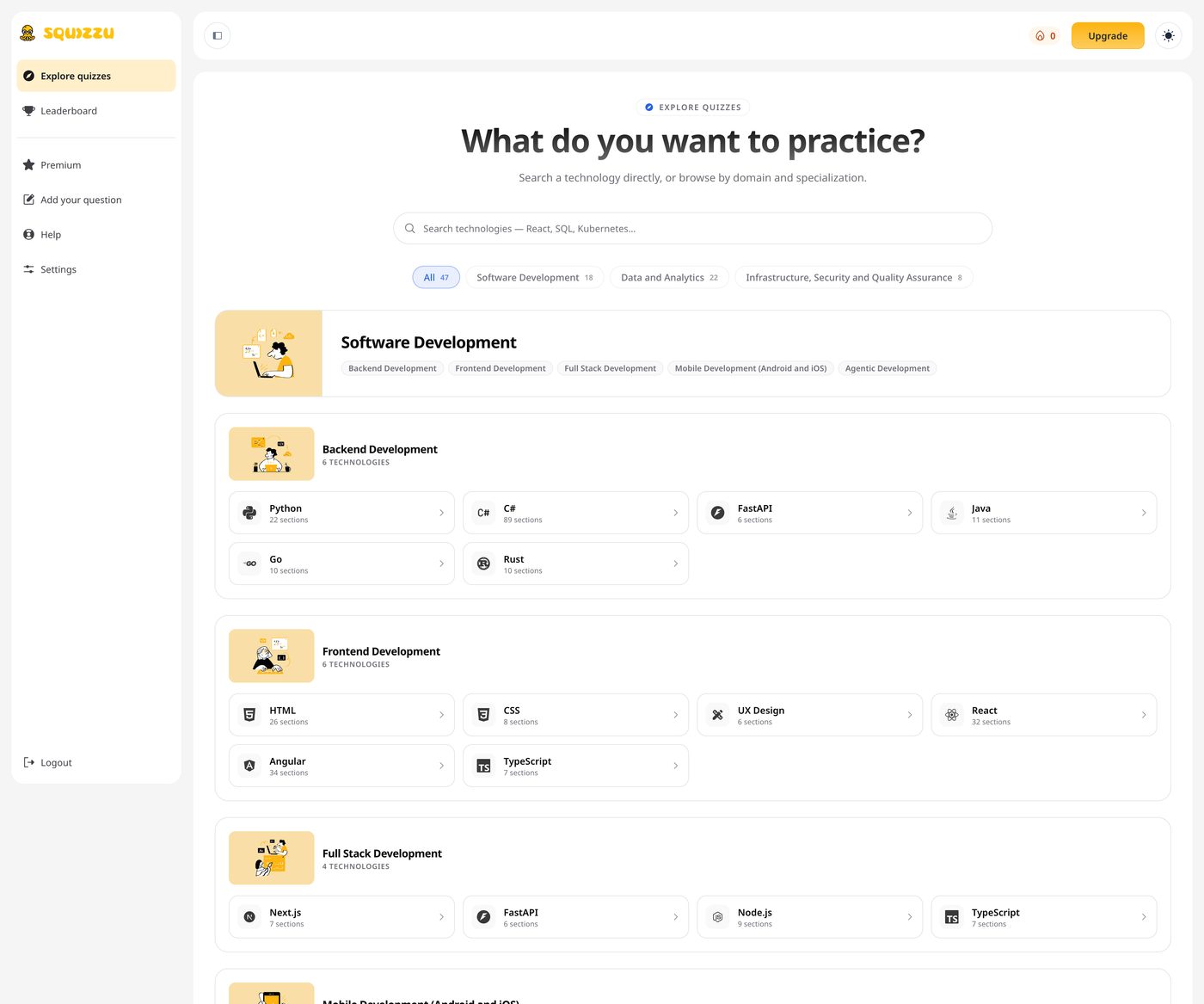Image resolution: width=1204 pixels, height=1004 pixels.
Task: Open the Help page
Action: tap(96, 235)
